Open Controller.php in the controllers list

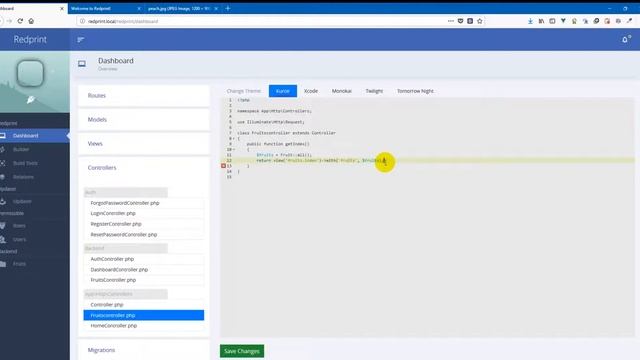tap(144, 305)
